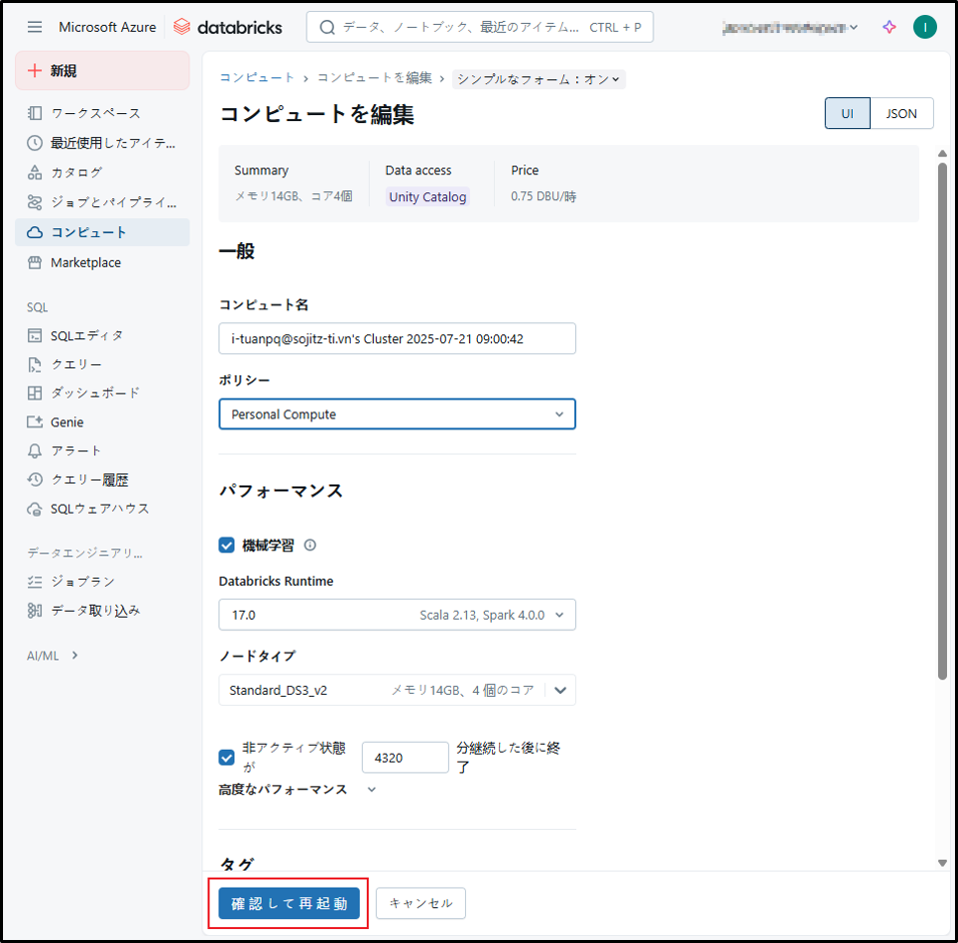Open the Databricks Assistant sparkle icon
Image resolution: width=958 pixels, height=943 pixels.
[890, 27]
